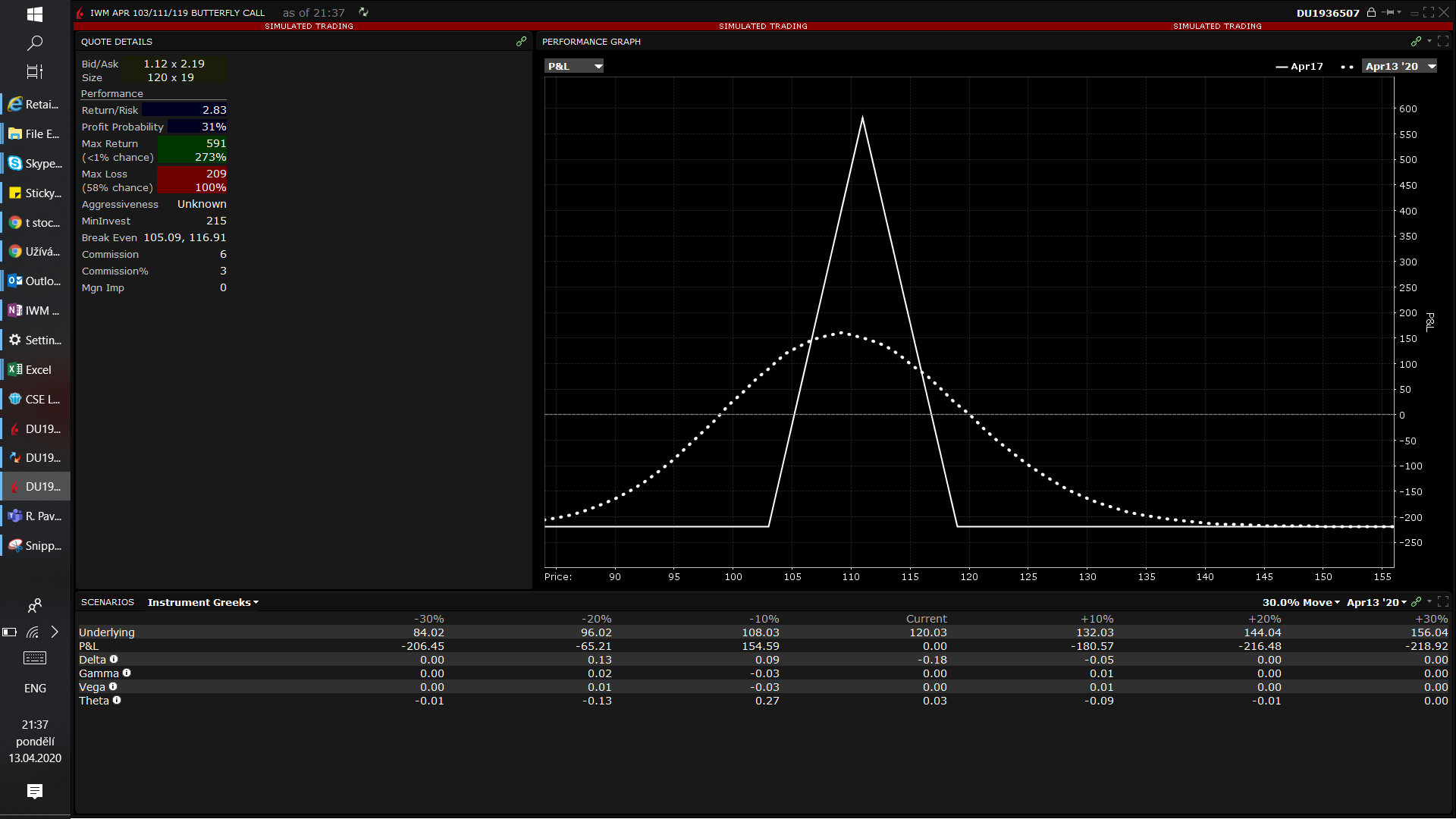Switch to OneNote IWM taskbar item
The width and height of the screenshot is (1456, 819).
36,311
